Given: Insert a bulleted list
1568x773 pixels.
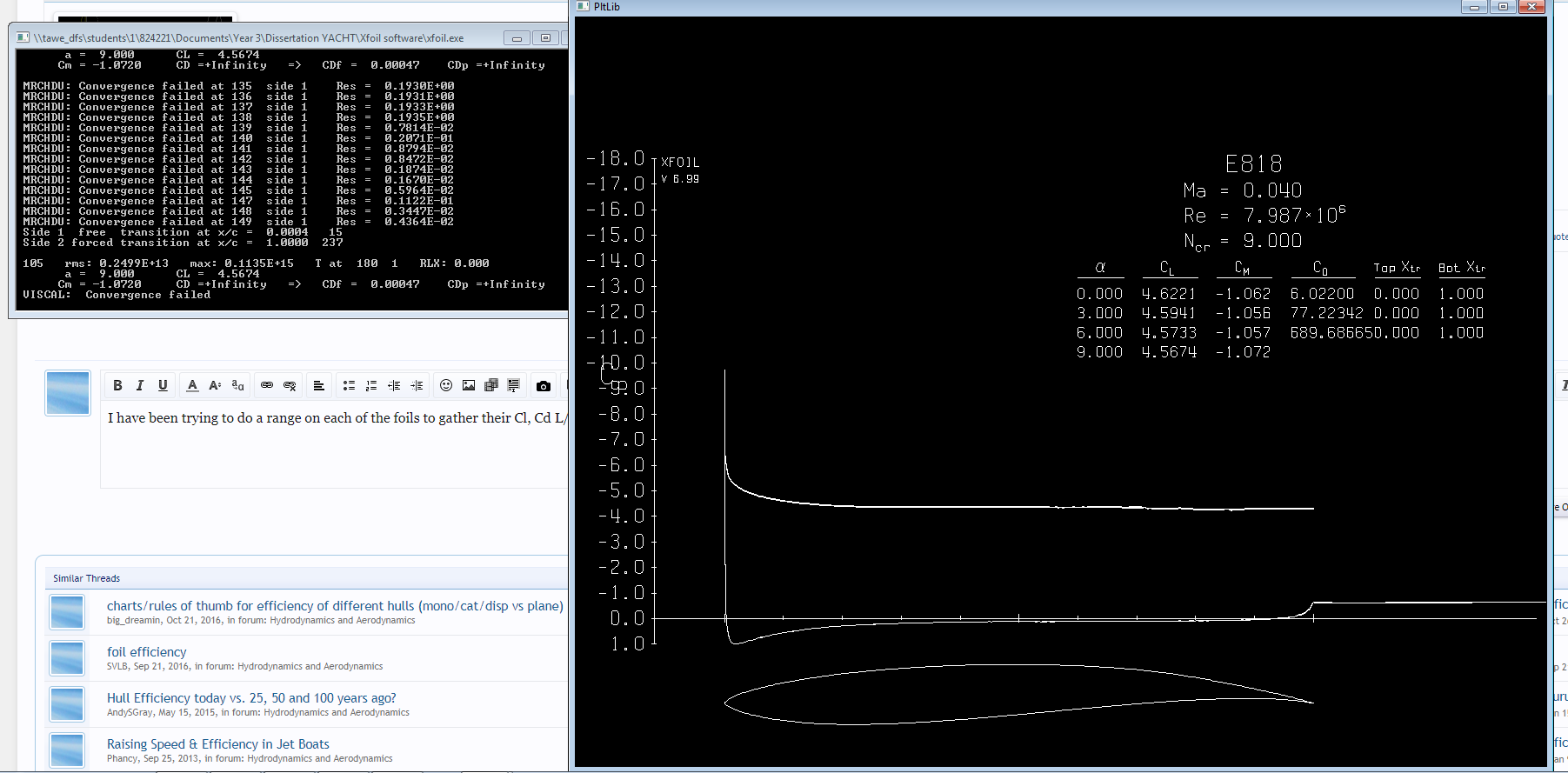Looking at the screenshot, I should pos(349,385).
